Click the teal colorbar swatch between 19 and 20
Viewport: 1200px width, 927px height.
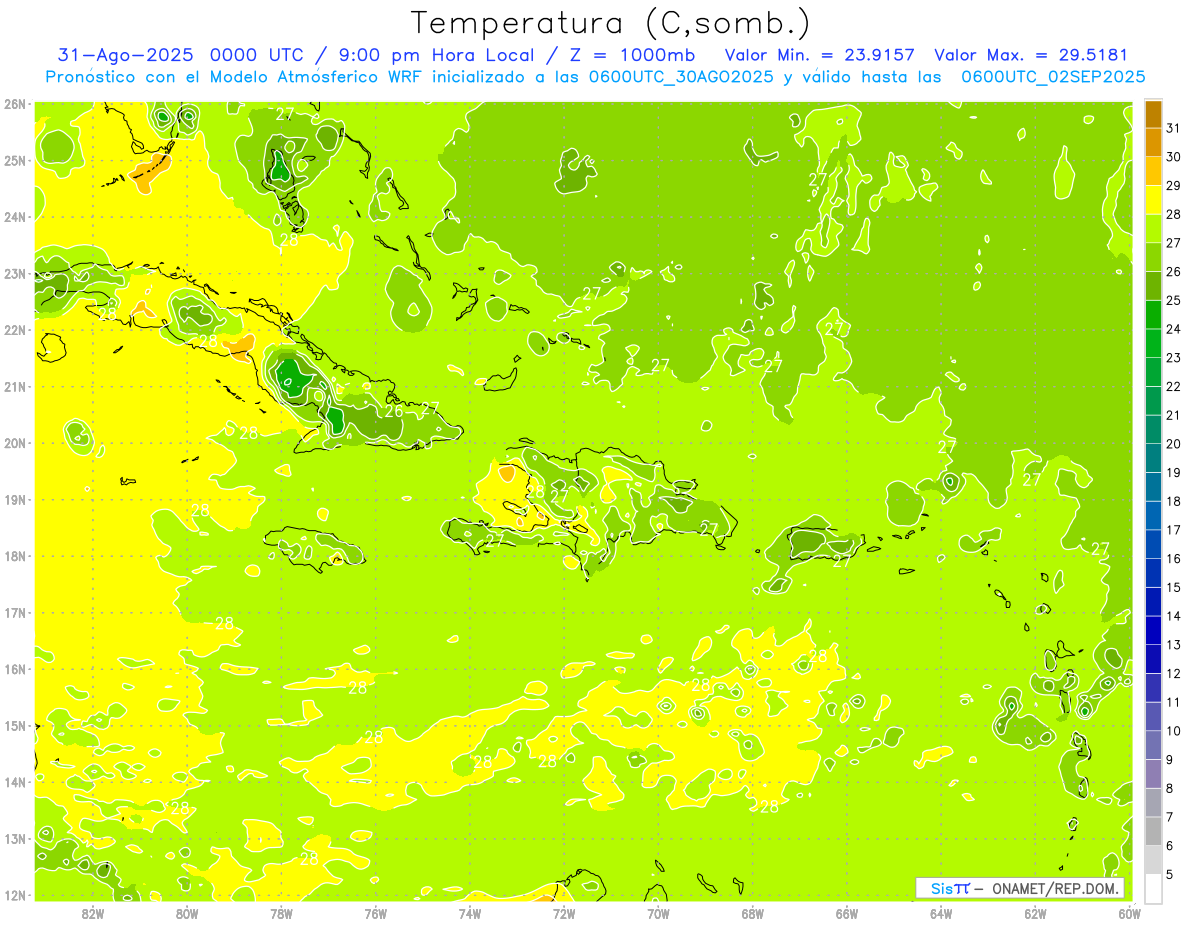tap(1153, 459)
